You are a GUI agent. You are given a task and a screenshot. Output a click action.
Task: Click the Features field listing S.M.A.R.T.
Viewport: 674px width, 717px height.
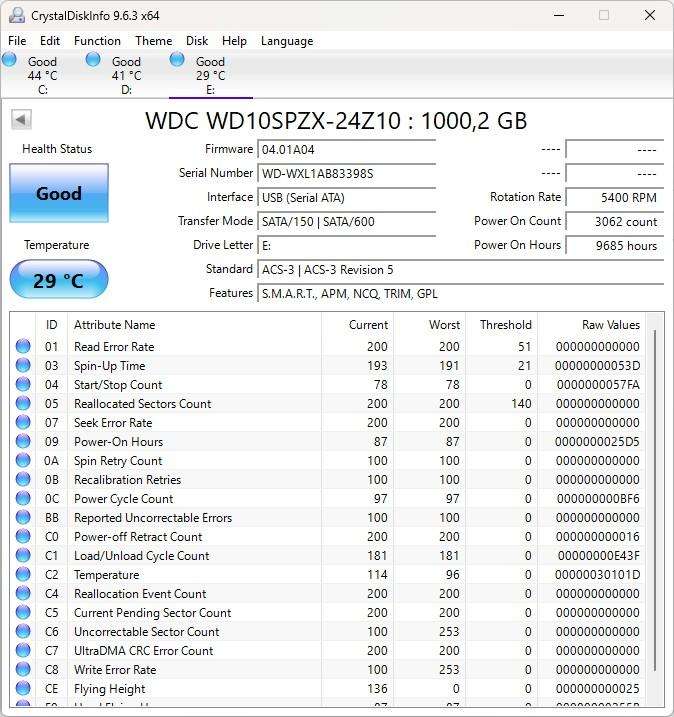461,294
